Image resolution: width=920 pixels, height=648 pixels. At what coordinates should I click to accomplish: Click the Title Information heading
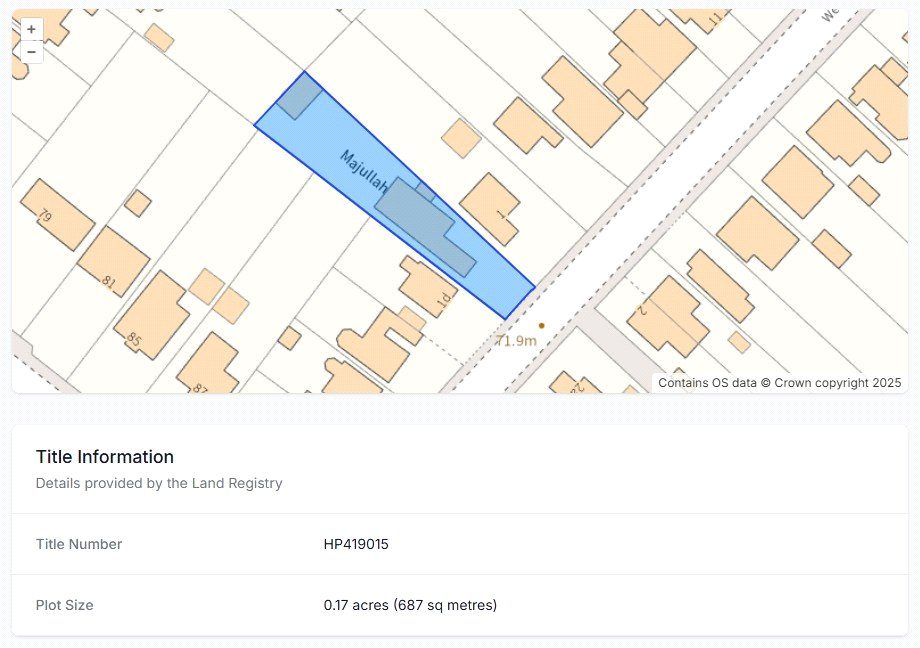(x=104, y=457)
